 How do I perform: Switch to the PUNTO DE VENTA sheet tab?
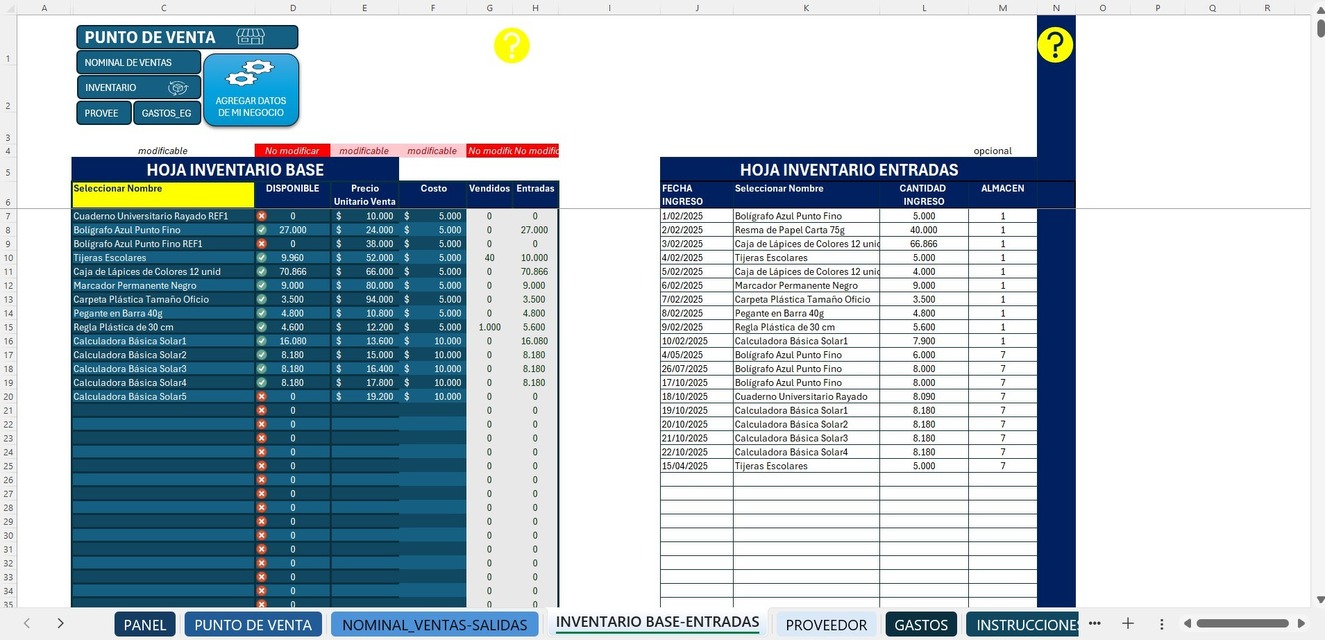(x=253, y=625)
